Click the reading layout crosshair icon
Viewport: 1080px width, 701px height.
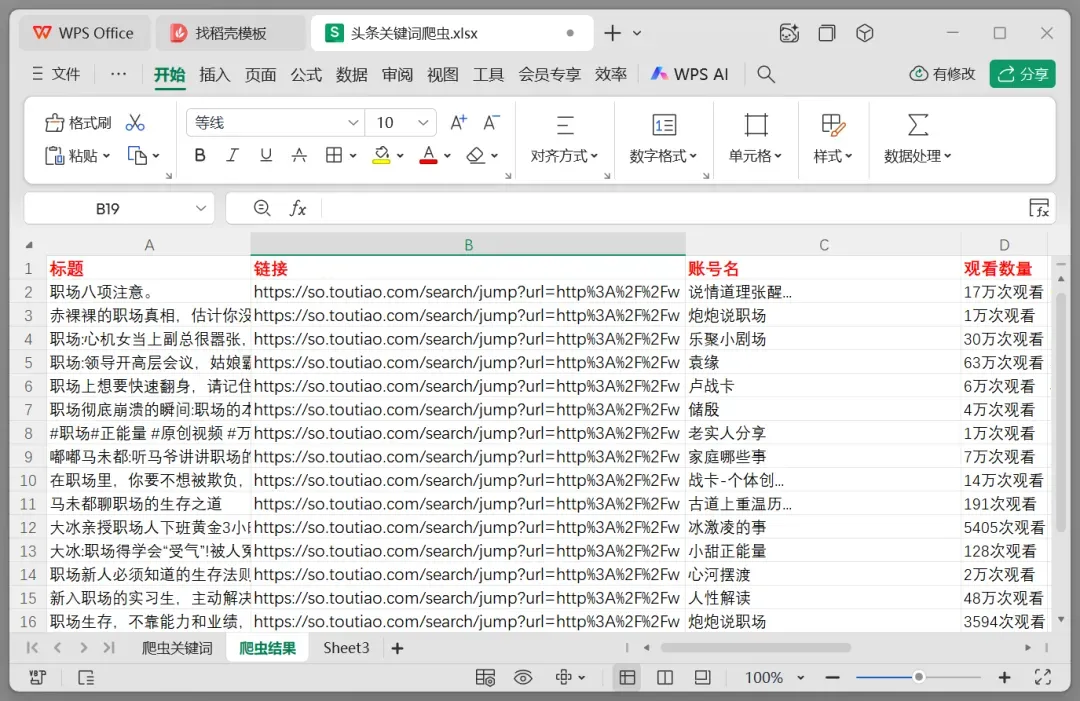point(563,678)
